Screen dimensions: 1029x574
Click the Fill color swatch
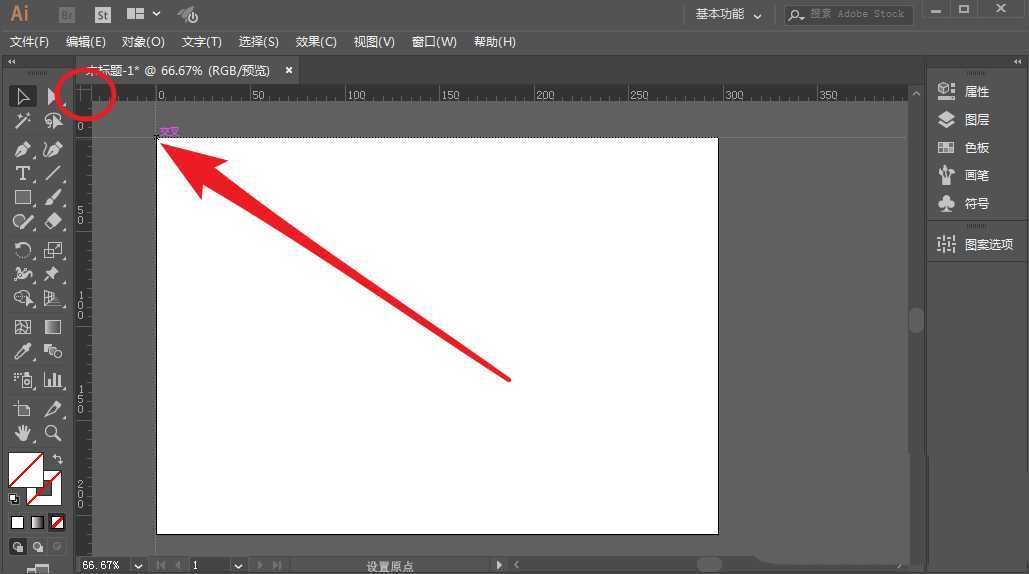coord(25,470)
